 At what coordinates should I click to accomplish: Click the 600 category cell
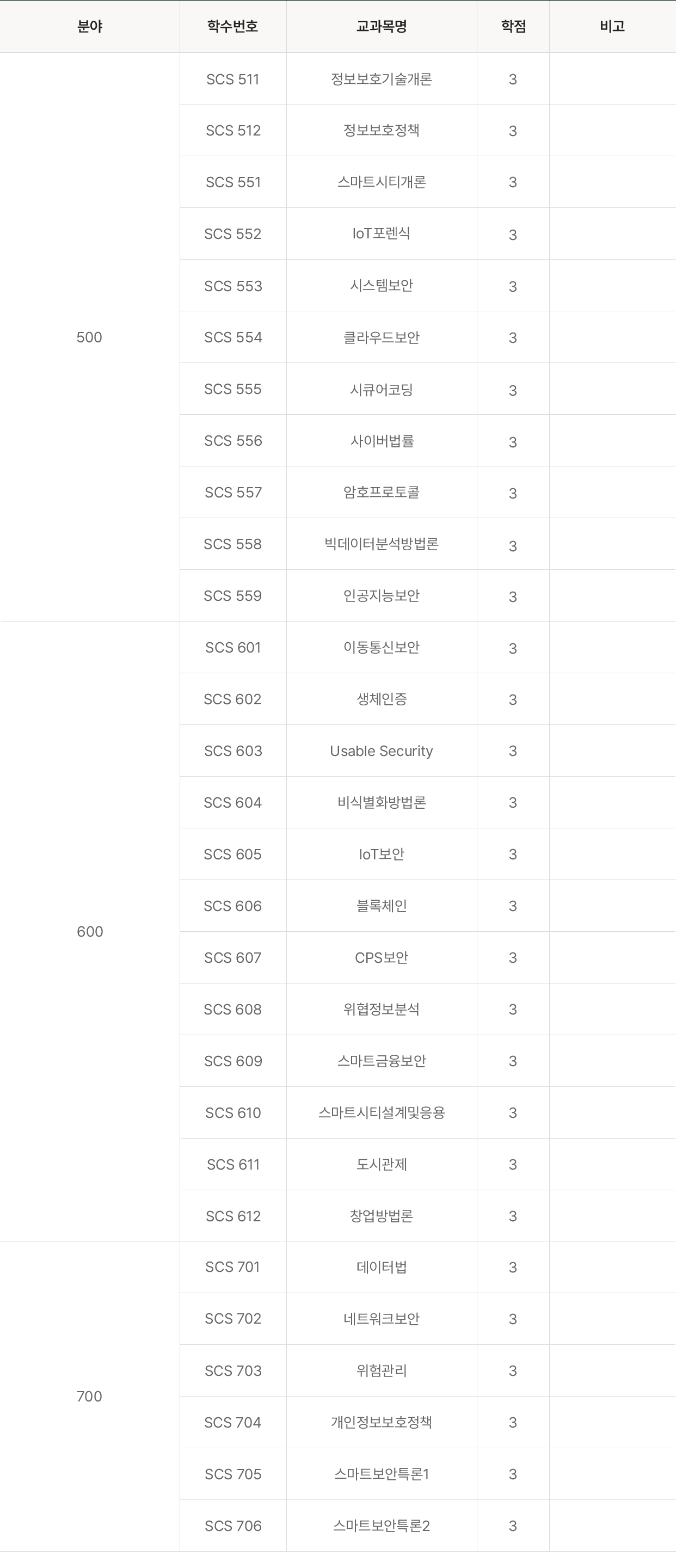tap(89, 931)
